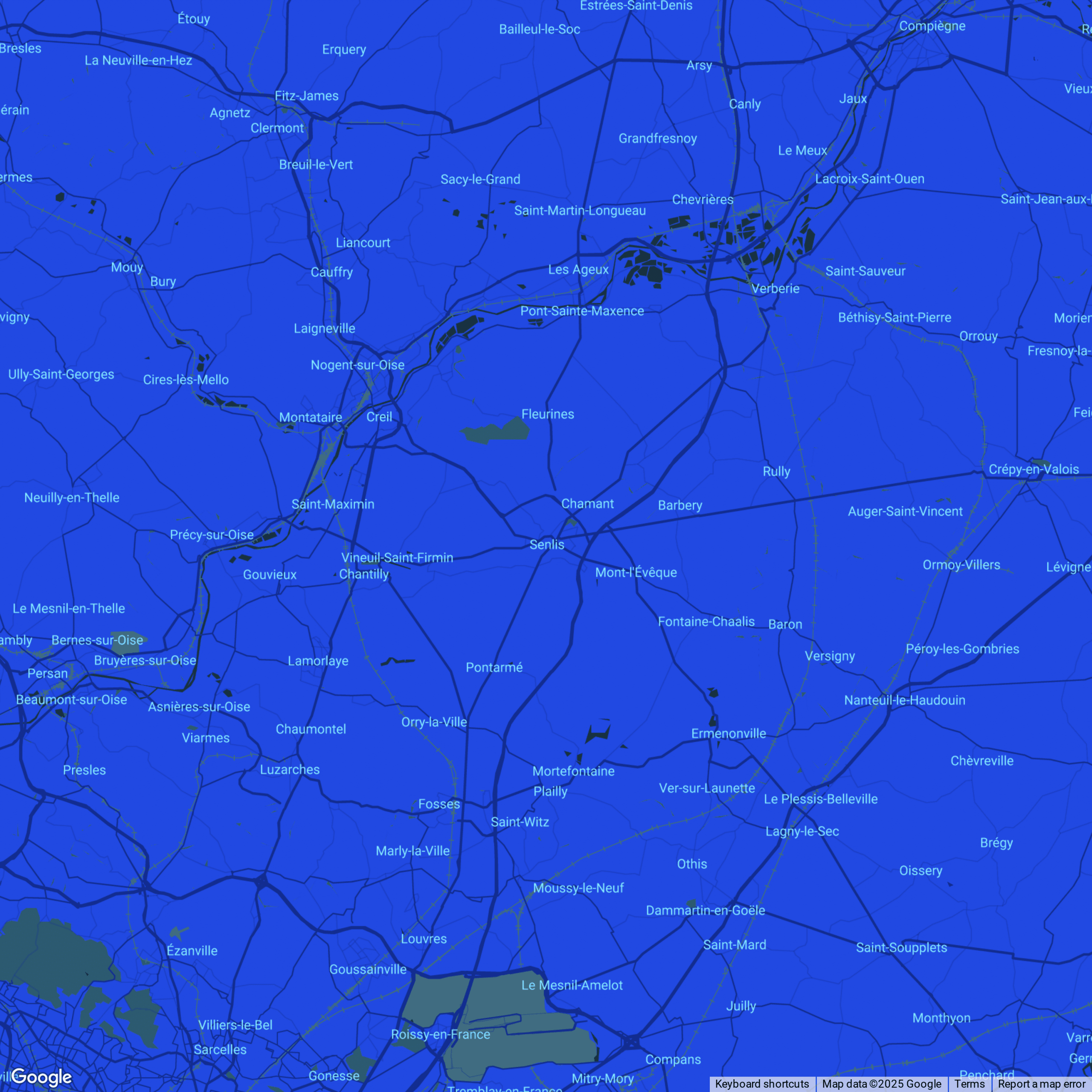
Task: Click the Moussy-le-Neuf label
Action: [578, 888]
